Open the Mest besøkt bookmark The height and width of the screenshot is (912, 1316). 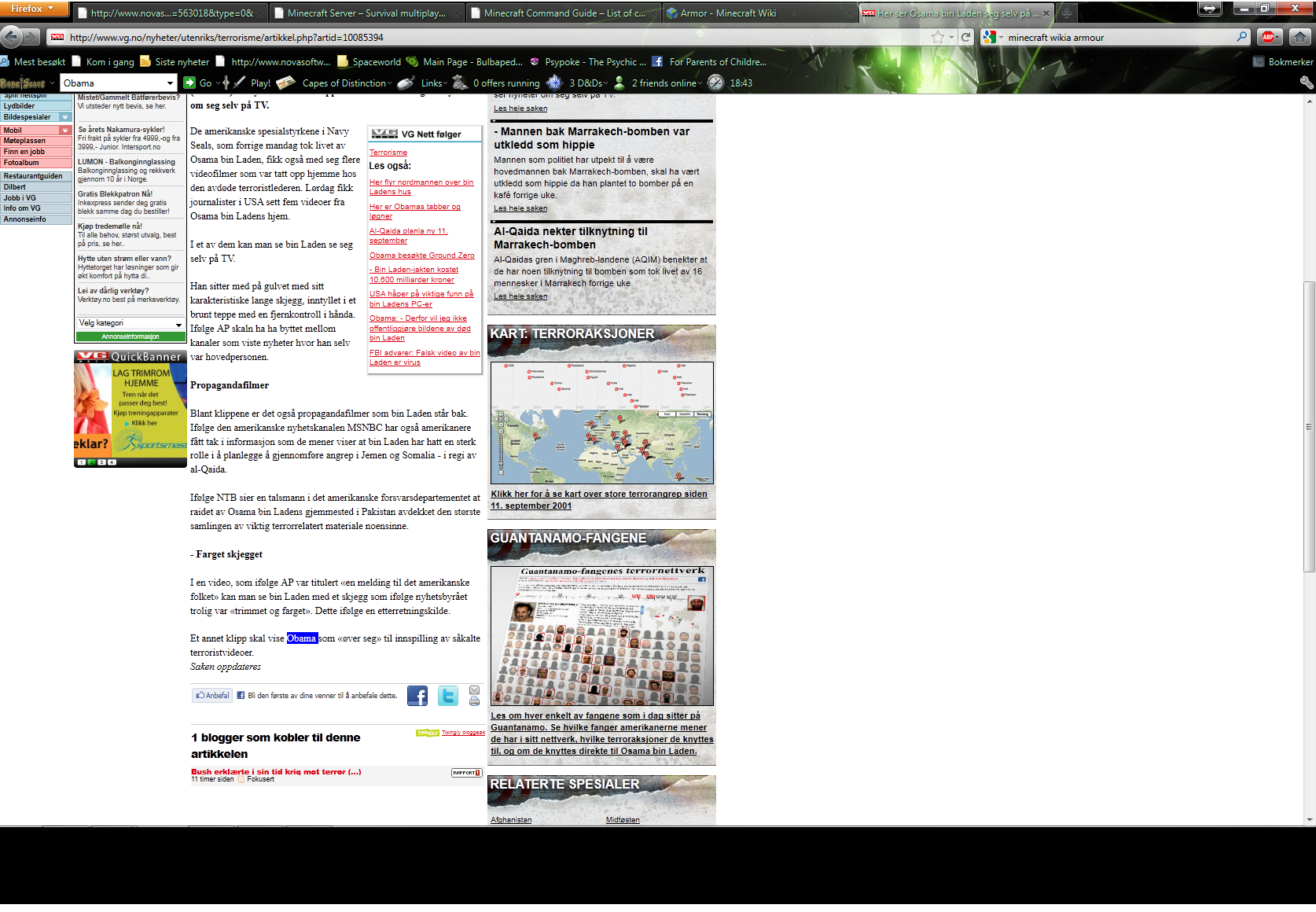point(33,61)
